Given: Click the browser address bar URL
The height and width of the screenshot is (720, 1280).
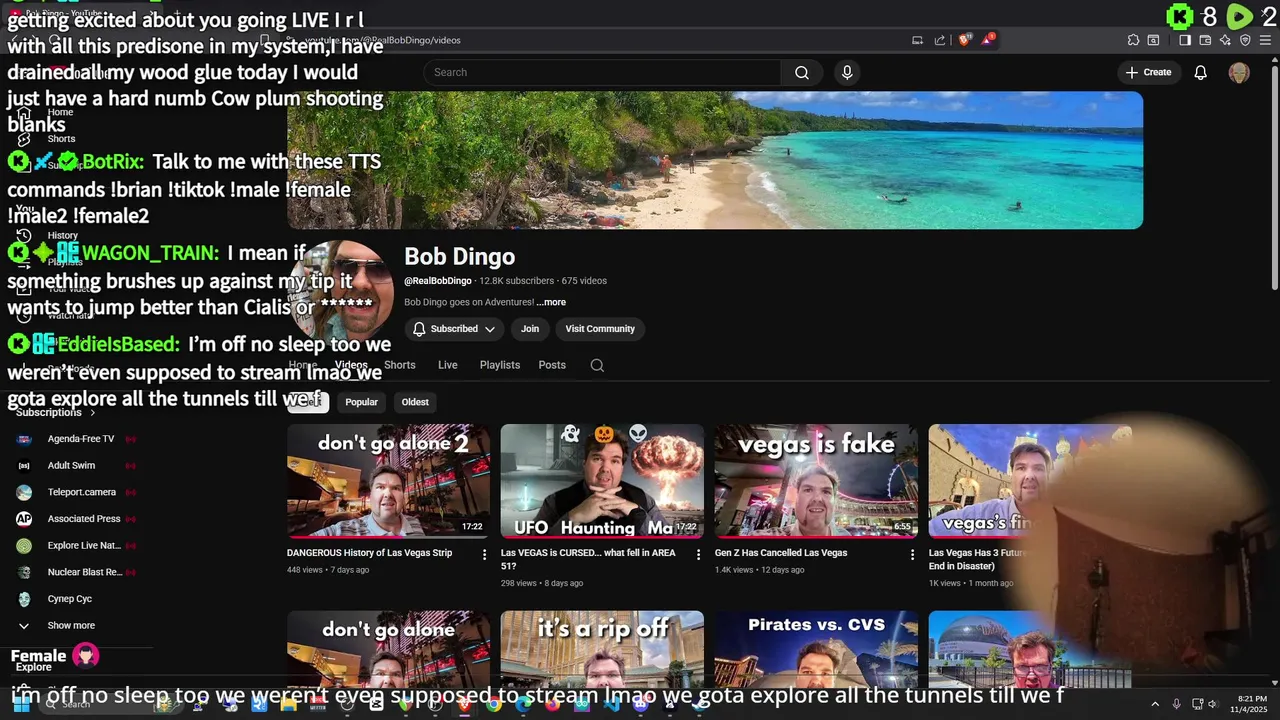Looking at the screenshot, I should click(383, 40).
